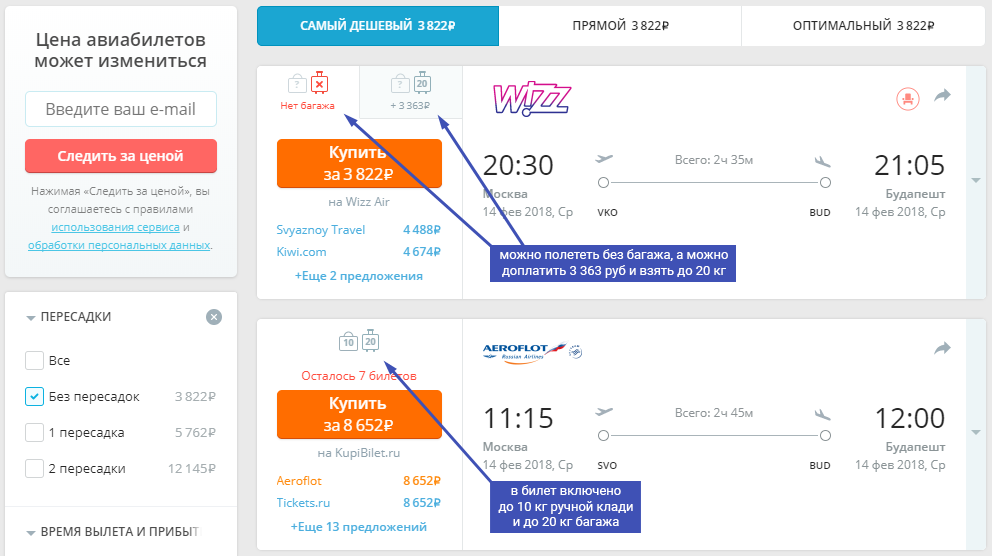This screenshot has width=992, height=556.
Task: Choose the 20 kg baggage option +3 363₽
Action: [411, 92]
